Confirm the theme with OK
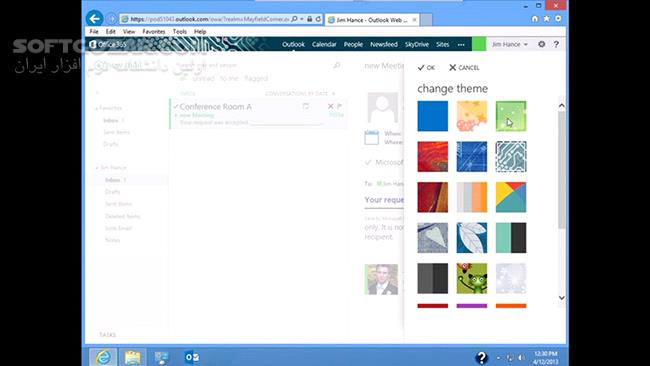 pos(426,68)
